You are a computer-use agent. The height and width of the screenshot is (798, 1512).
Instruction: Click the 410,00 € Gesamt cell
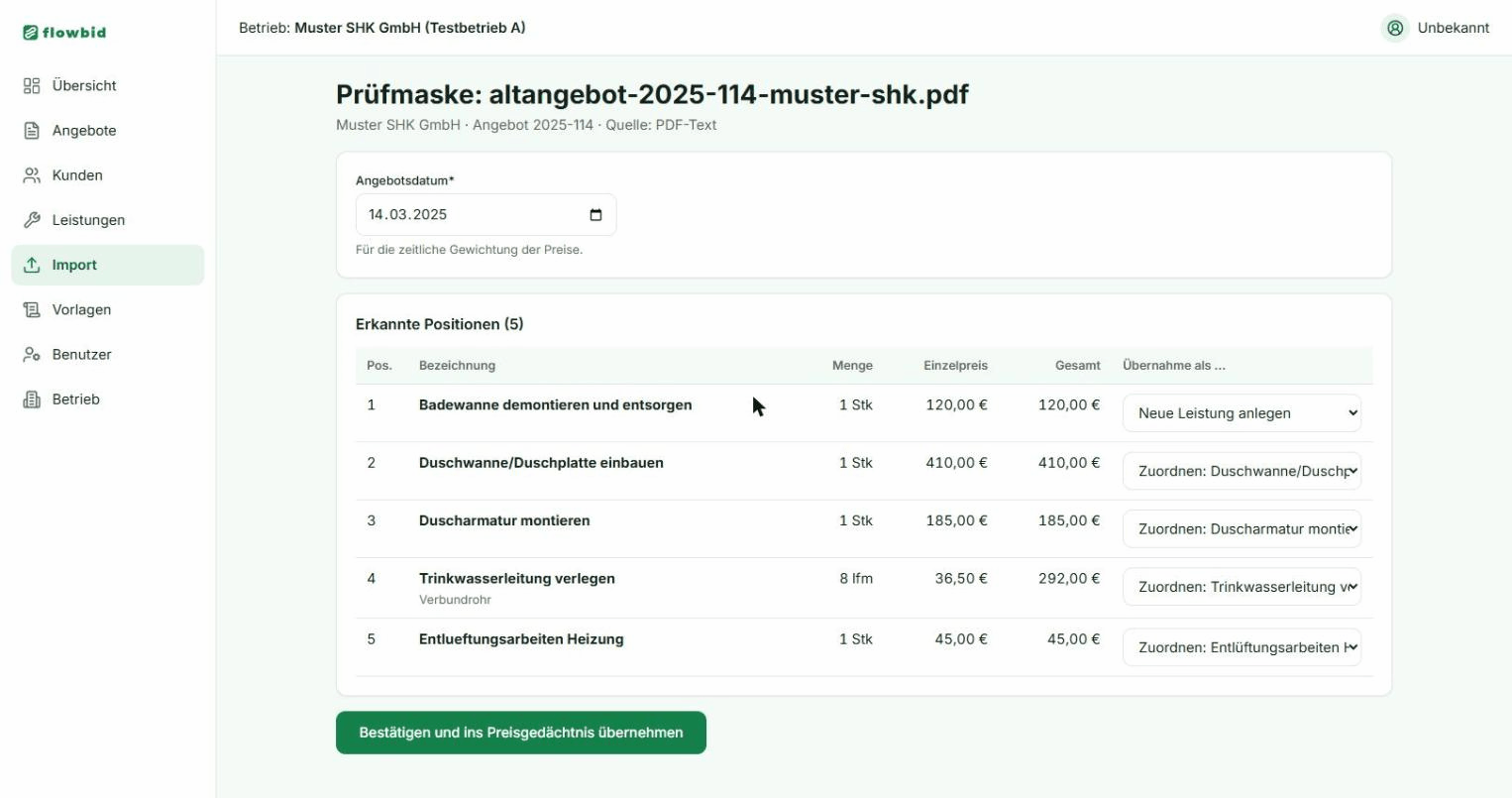pyautogui.click(x=1069, y=463)
